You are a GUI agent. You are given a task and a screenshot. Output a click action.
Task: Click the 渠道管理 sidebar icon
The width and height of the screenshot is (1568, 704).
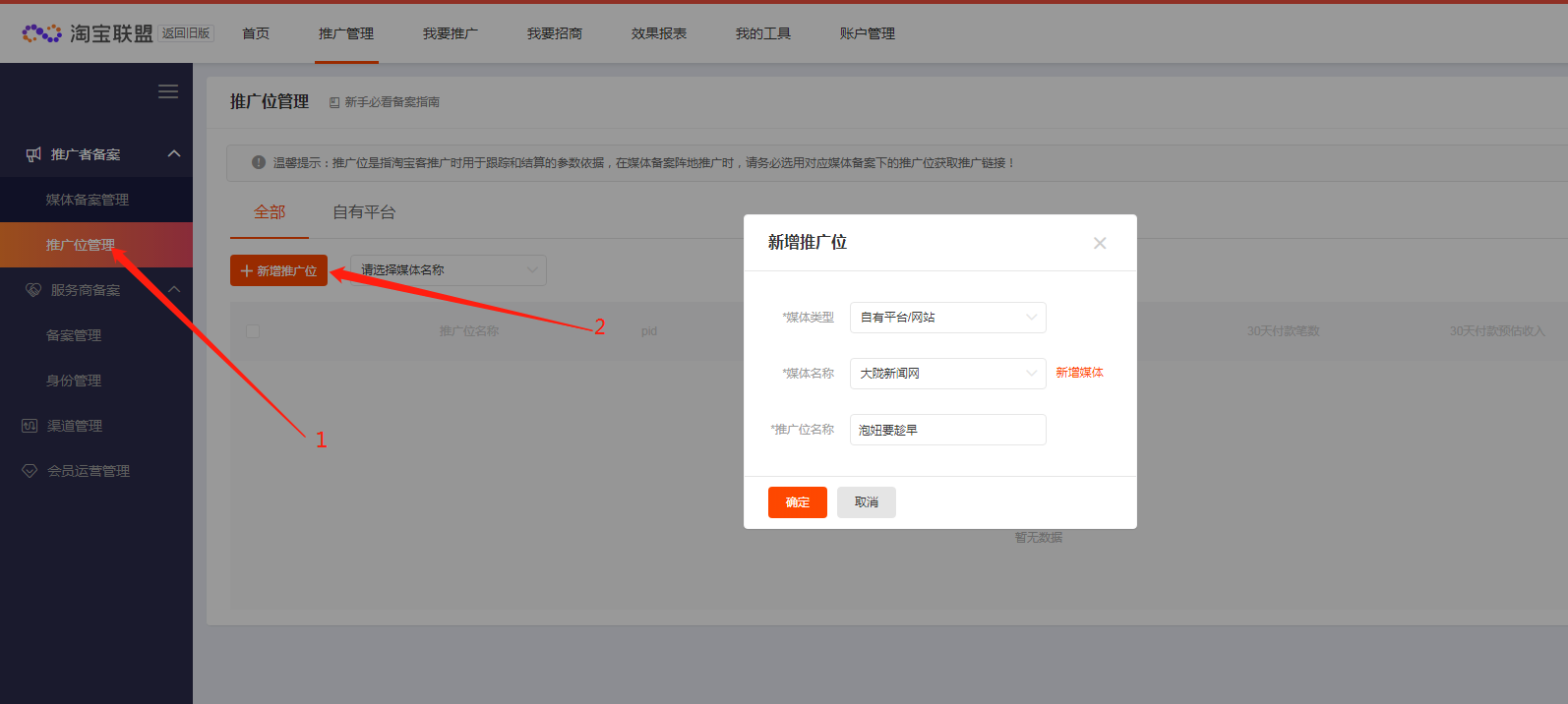tap(30, 426)
